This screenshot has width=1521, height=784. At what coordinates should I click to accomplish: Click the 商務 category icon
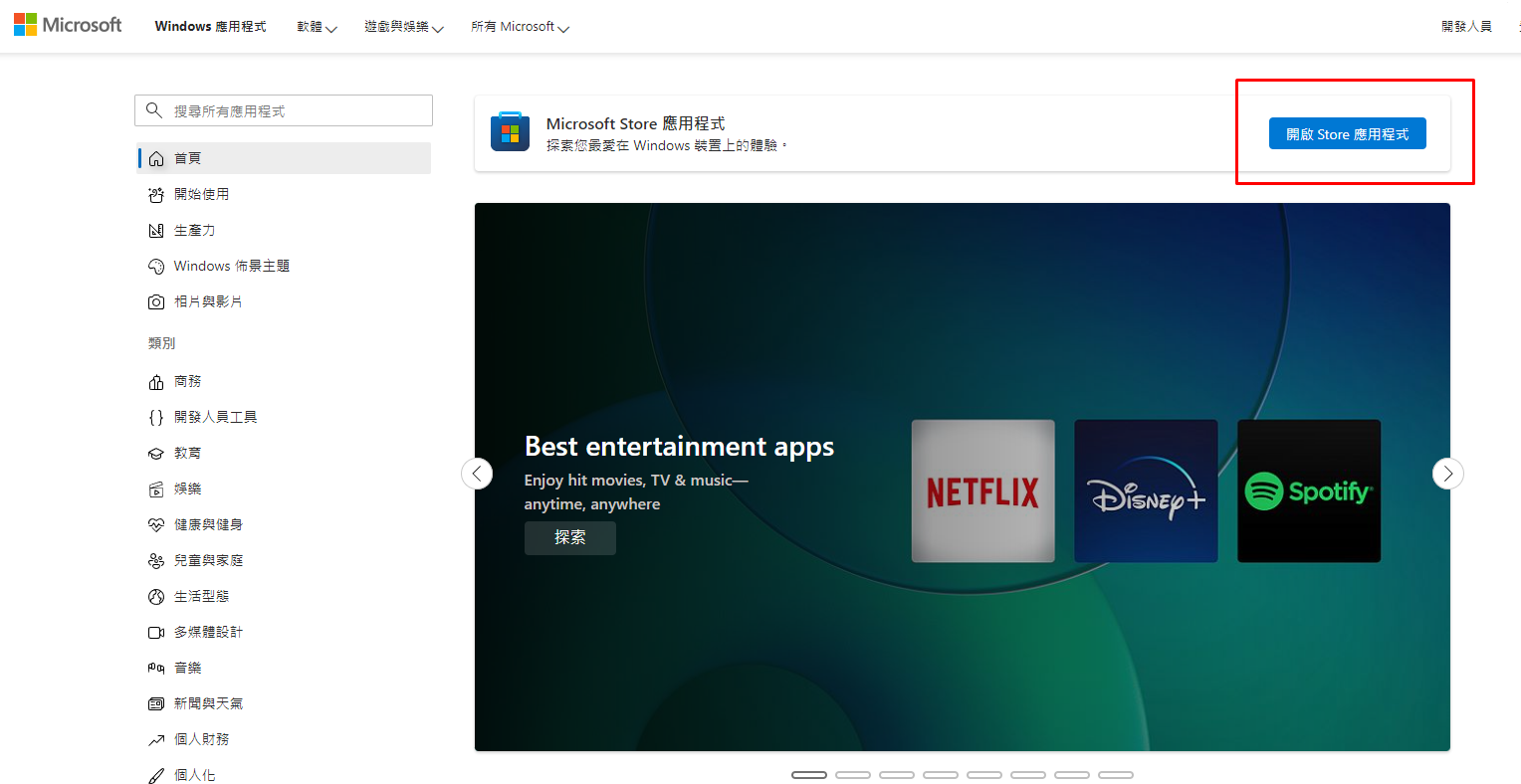156,381
